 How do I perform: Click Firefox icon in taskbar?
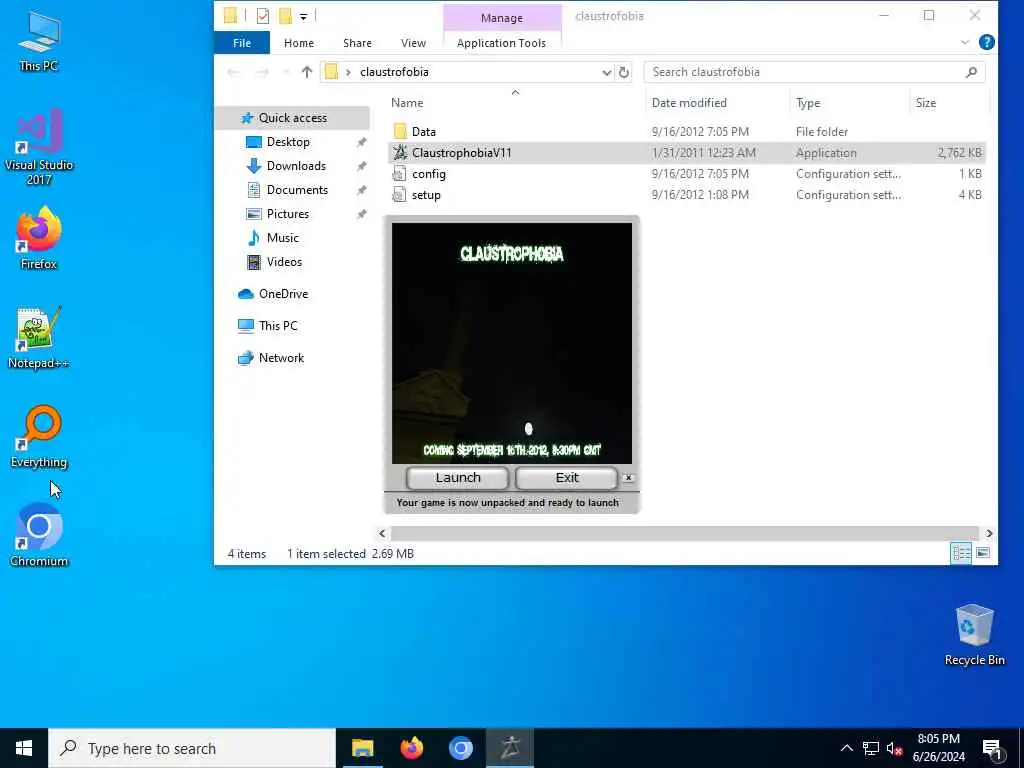pyautogui.click(x=411, y=748)
